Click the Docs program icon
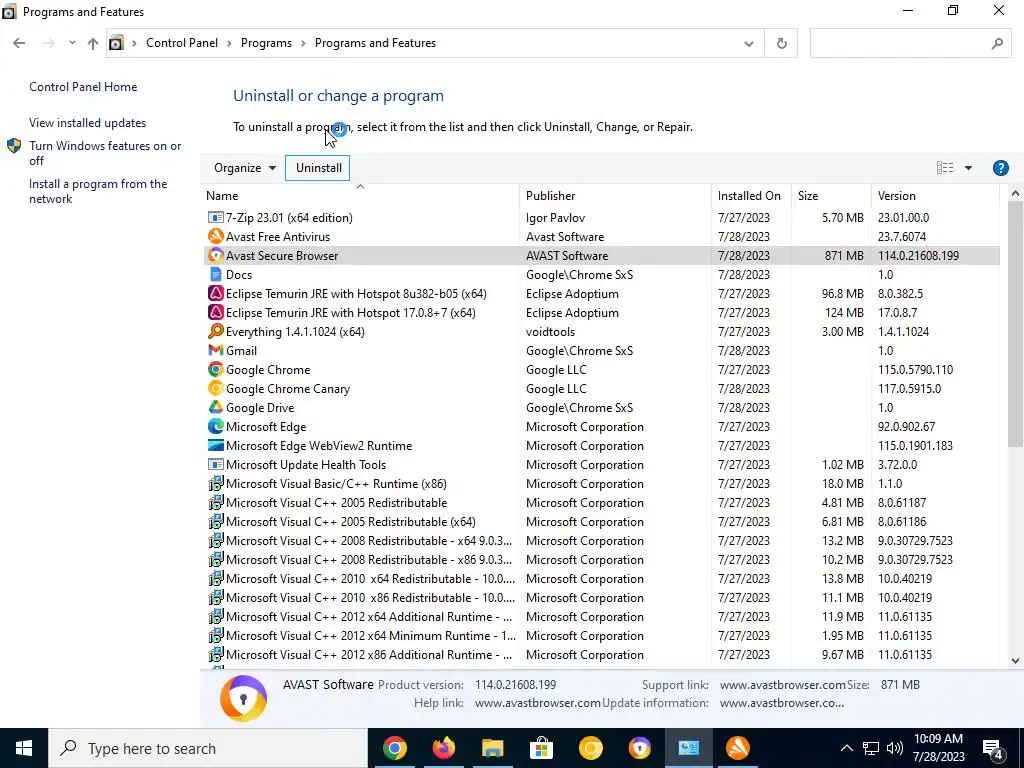 [215, 274]
